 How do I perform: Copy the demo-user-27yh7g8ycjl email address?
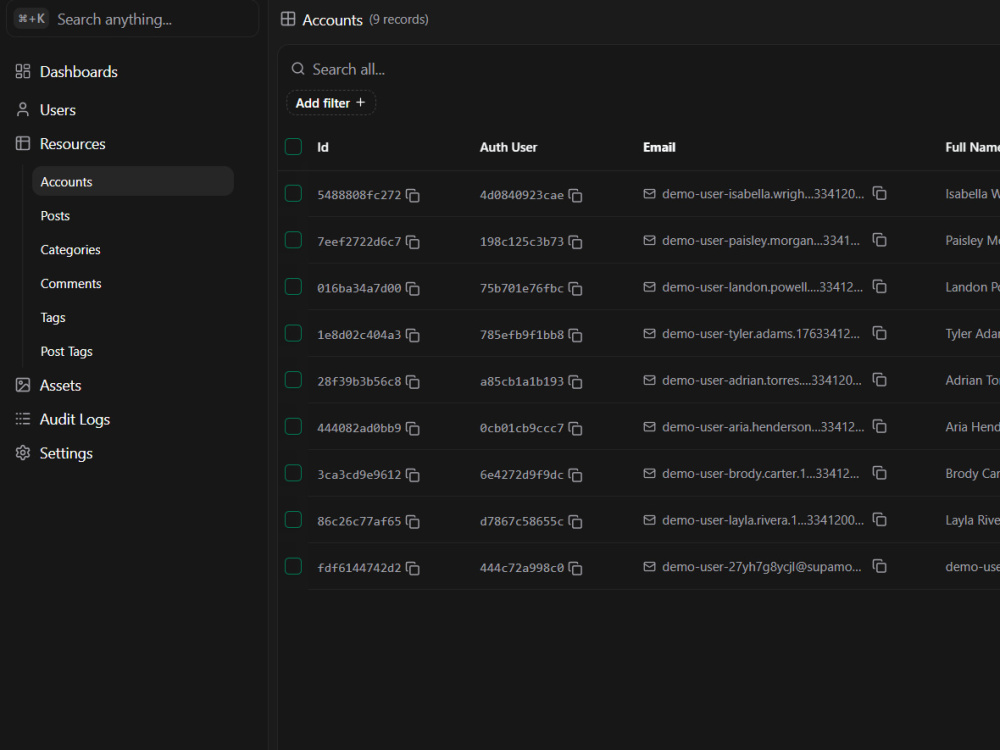[x=879, y=566]
